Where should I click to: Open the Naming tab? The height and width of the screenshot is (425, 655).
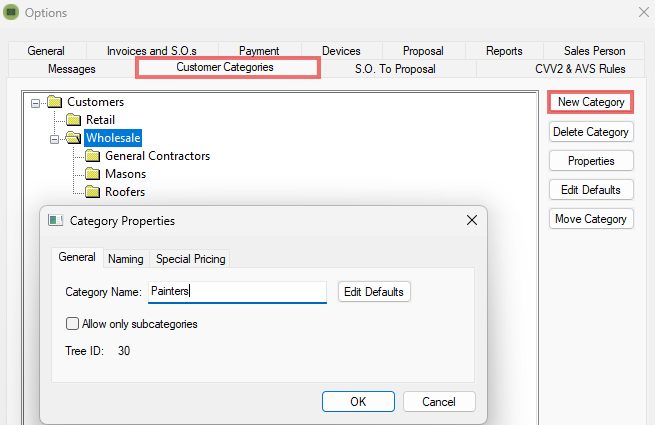click(x=126, y=259)
